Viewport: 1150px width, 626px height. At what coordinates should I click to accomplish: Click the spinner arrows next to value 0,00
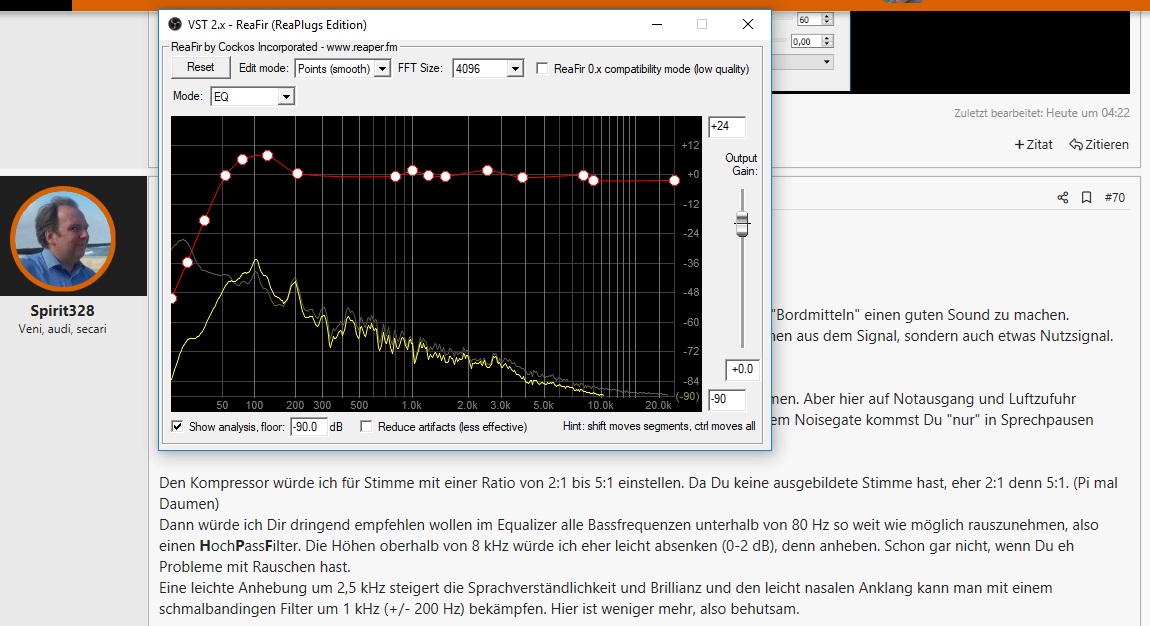tap(827, 41)
